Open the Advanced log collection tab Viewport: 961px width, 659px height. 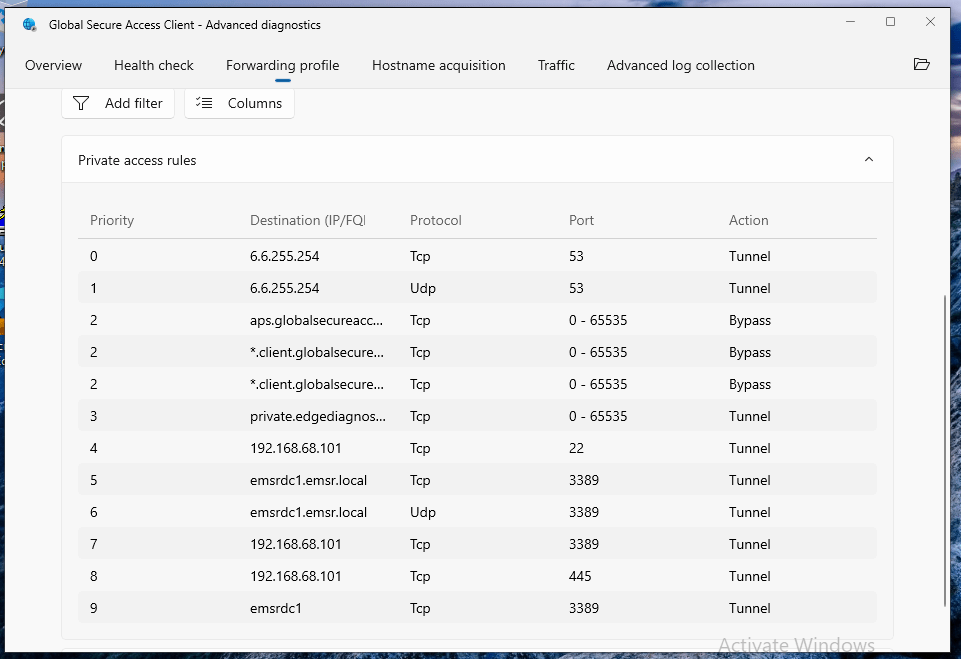(680, 66)
